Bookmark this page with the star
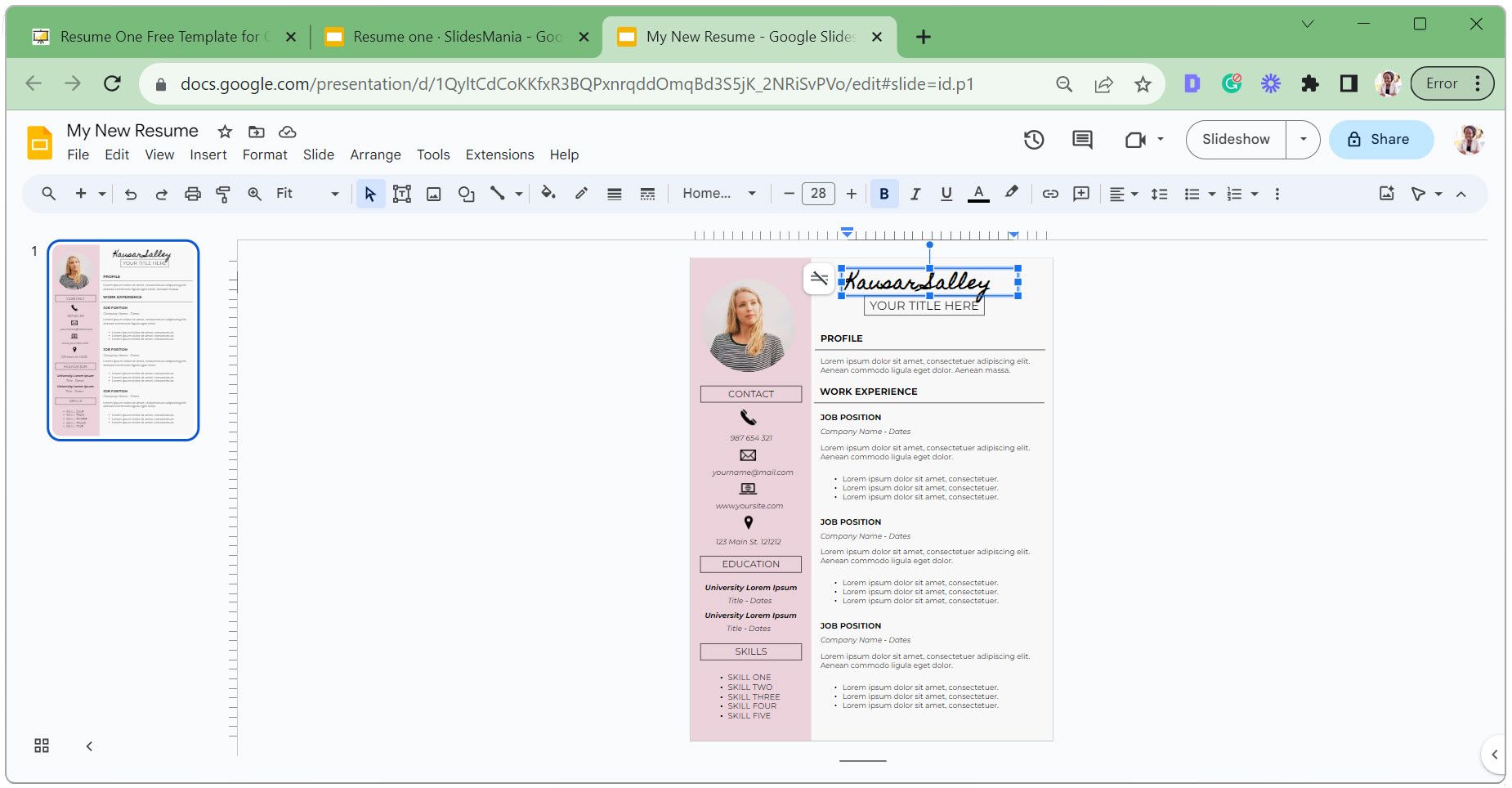1512x788 pixels. coord(1143,84)
